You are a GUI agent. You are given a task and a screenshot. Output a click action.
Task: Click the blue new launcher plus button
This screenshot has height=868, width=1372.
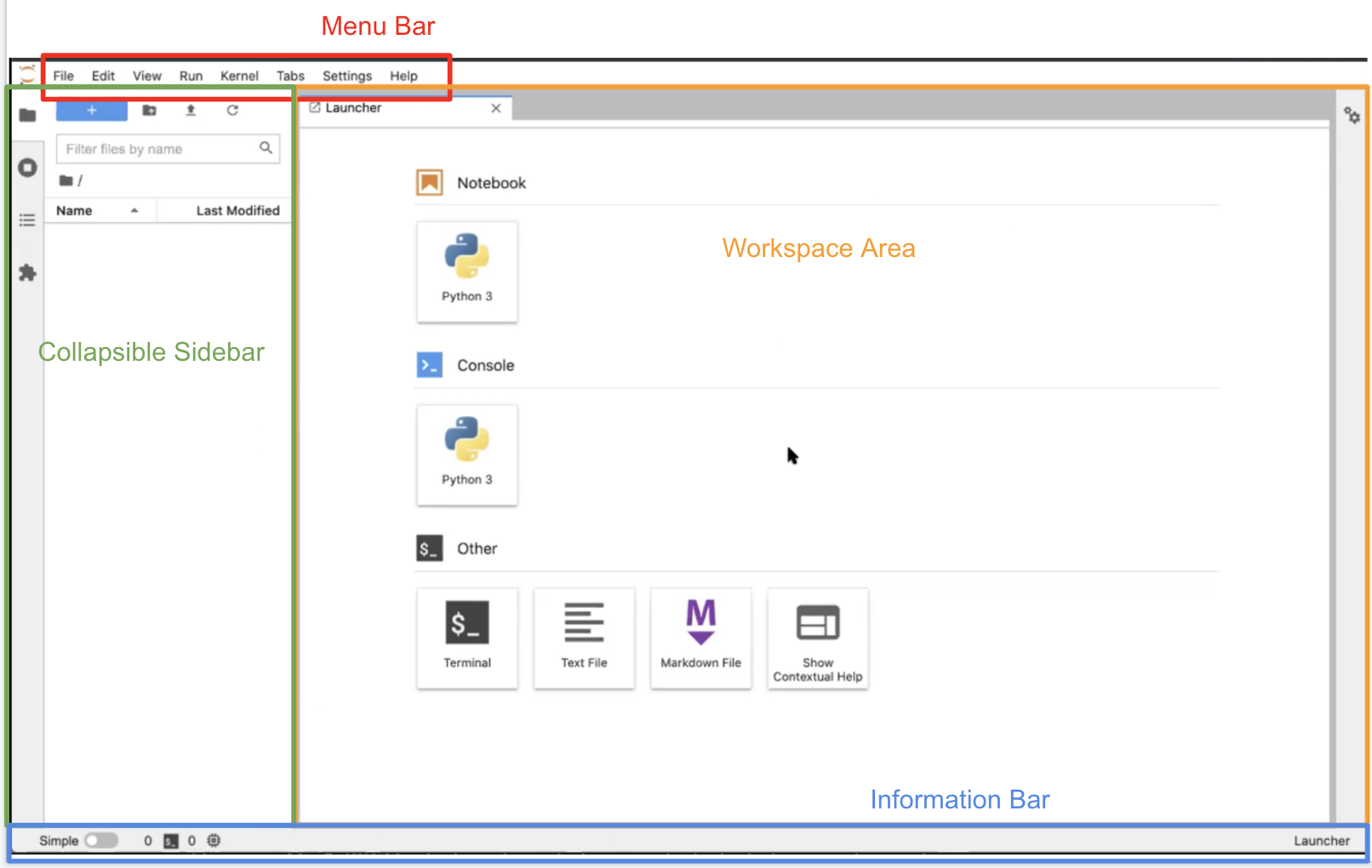pyautogui.click(x=92, y=111)
